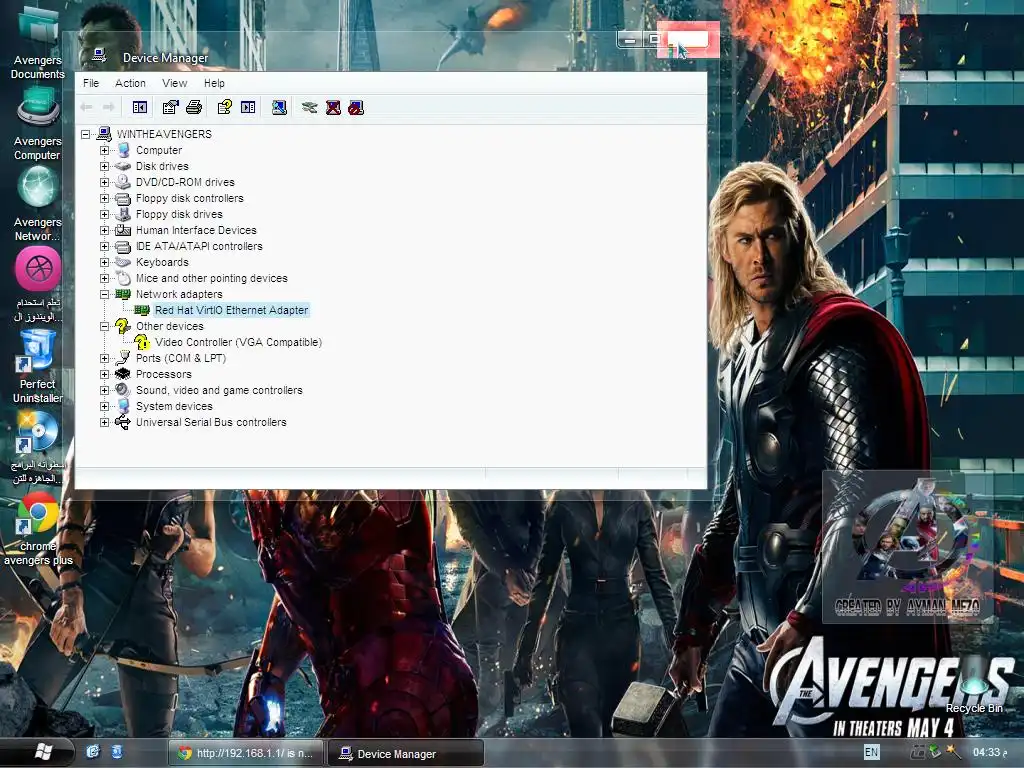Screen dimensions: 1024x768
Task: Collapse the WINTHEAVENGERS root node
Action: click(x=86, y=135)
